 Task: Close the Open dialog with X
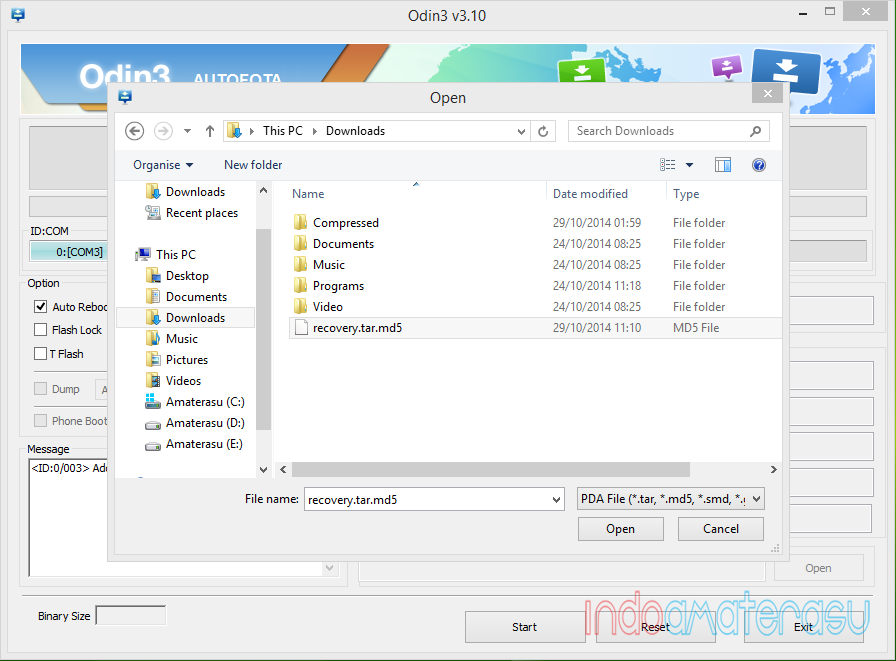(768, 94)
